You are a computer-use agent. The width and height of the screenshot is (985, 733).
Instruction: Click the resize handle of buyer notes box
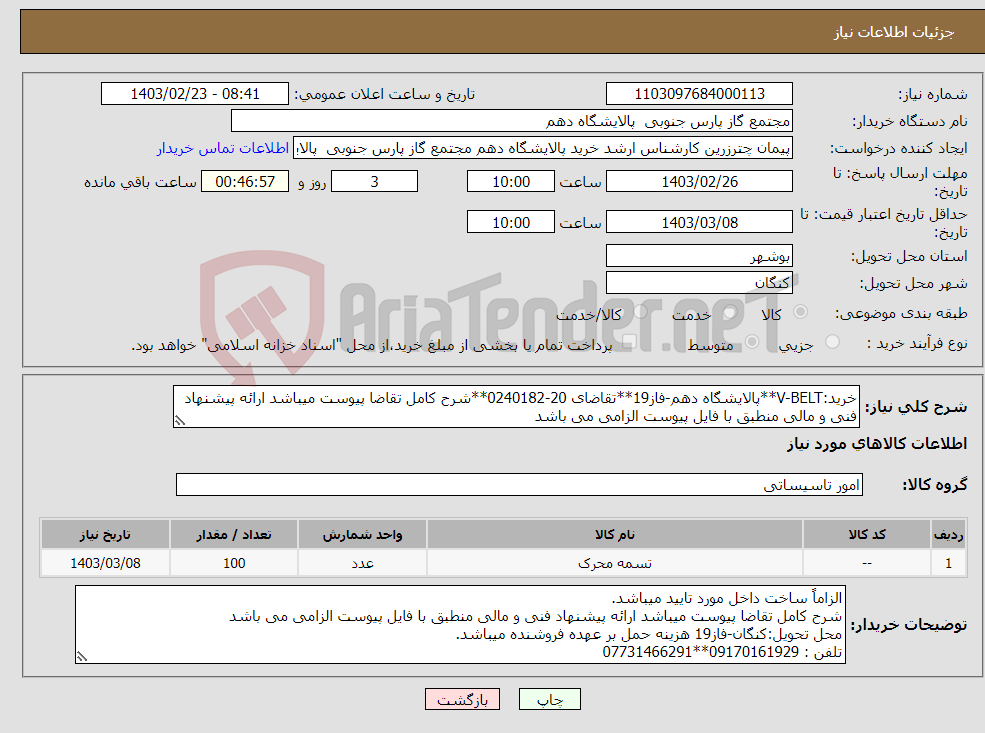tap(82, 657)
